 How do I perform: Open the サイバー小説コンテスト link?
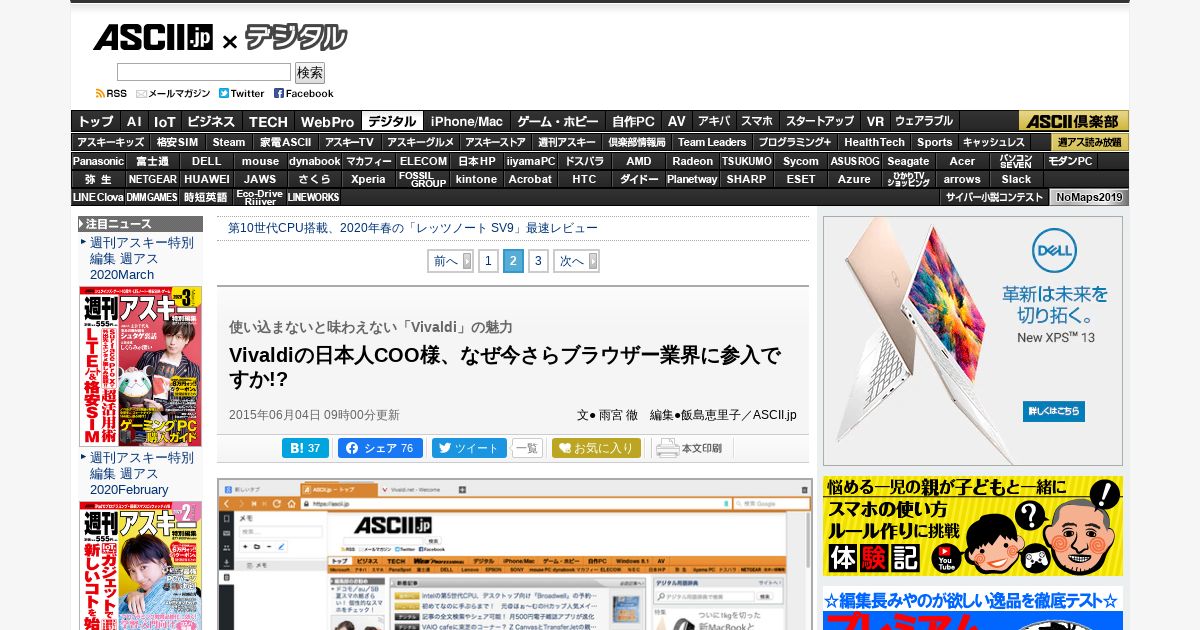click(x=994, y=197)
